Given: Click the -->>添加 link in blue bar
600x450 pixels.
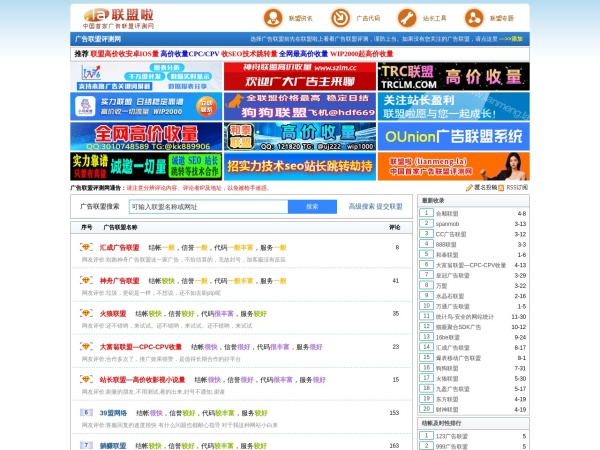Looking at the screenshot, I should [511, 39].
